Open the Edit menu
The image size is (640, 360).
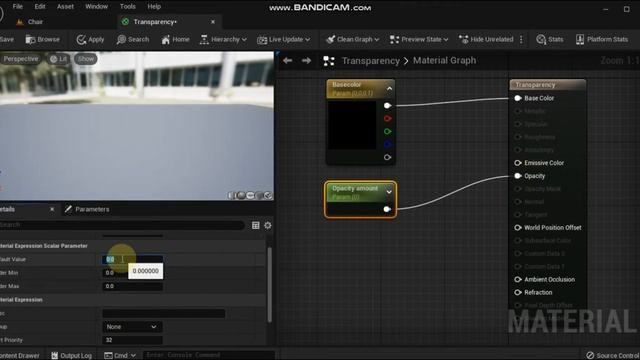tap(40, 7)
